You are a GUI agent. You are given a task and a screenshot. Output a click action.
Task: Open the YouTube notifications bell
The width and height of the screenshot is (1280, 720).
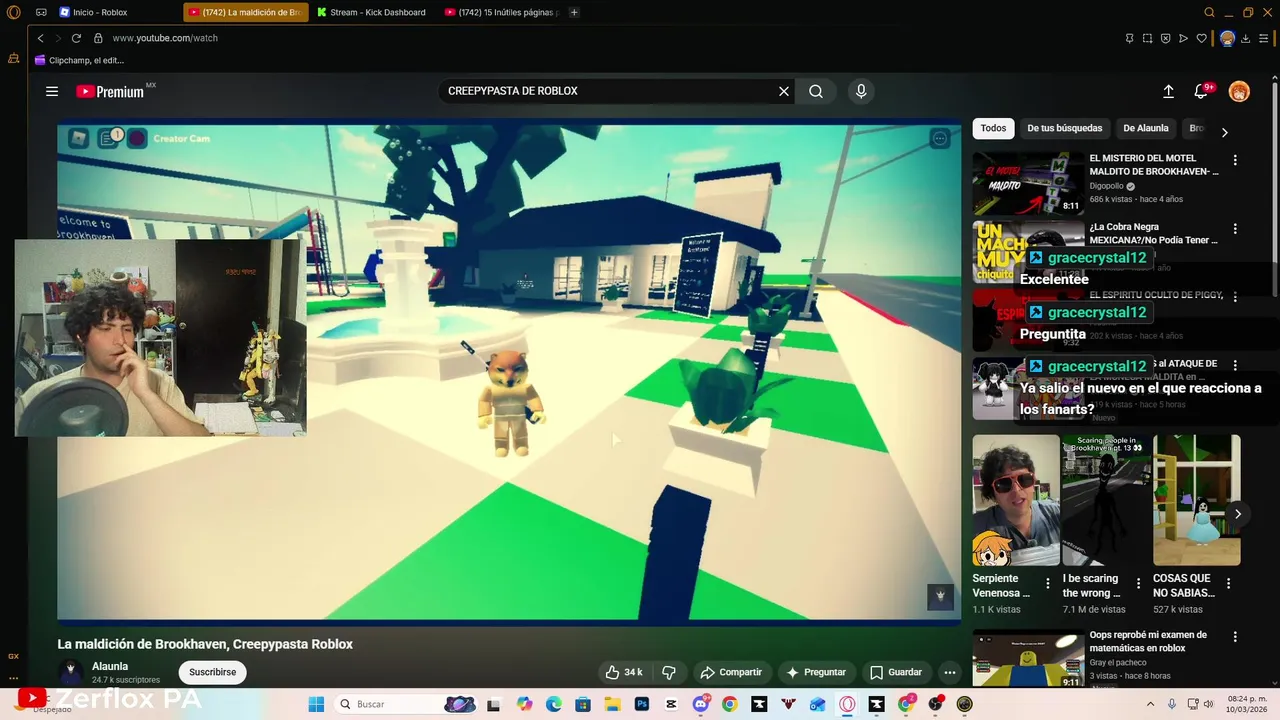pyautogui.click(x=1202, y=91)
